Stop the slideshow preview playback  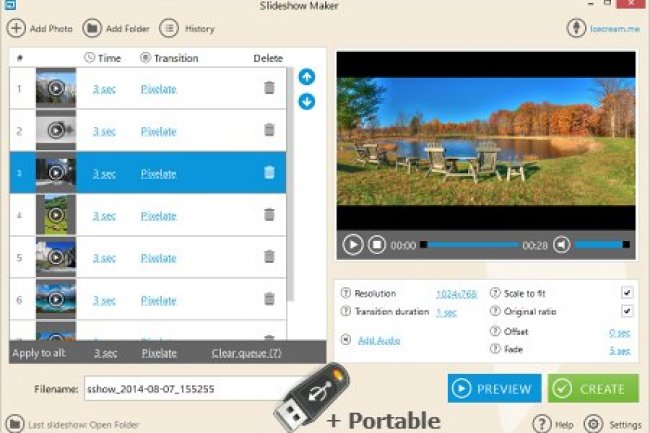tap(377, 244)
